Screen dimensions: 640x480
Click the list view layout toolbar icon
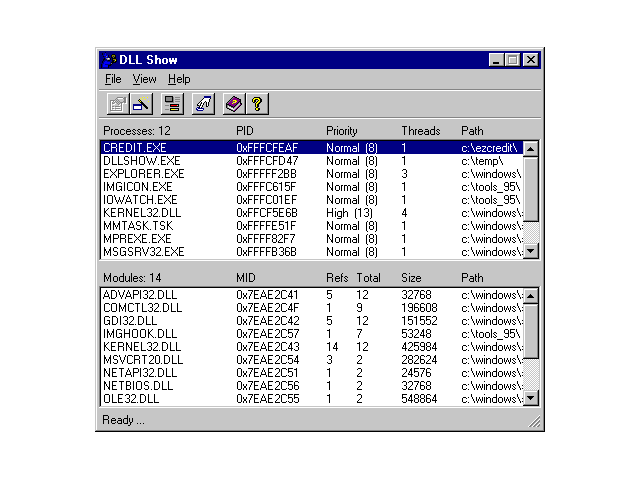click(x=173, y=103)
